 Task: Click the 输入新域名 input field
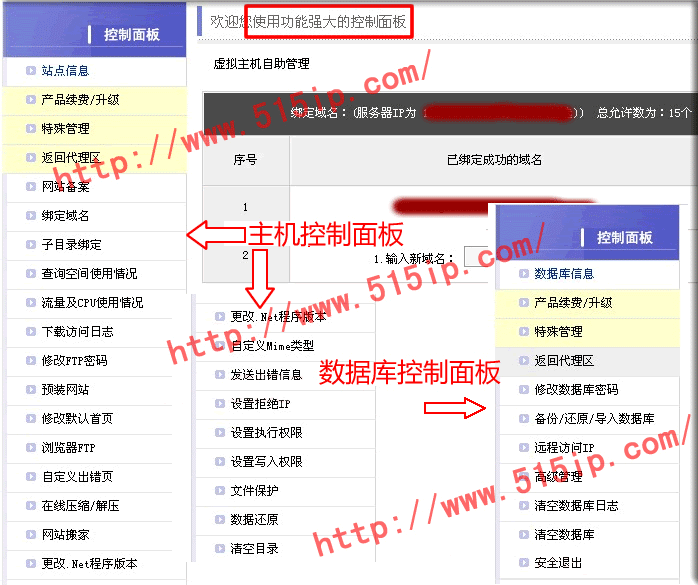pos(477,258)
